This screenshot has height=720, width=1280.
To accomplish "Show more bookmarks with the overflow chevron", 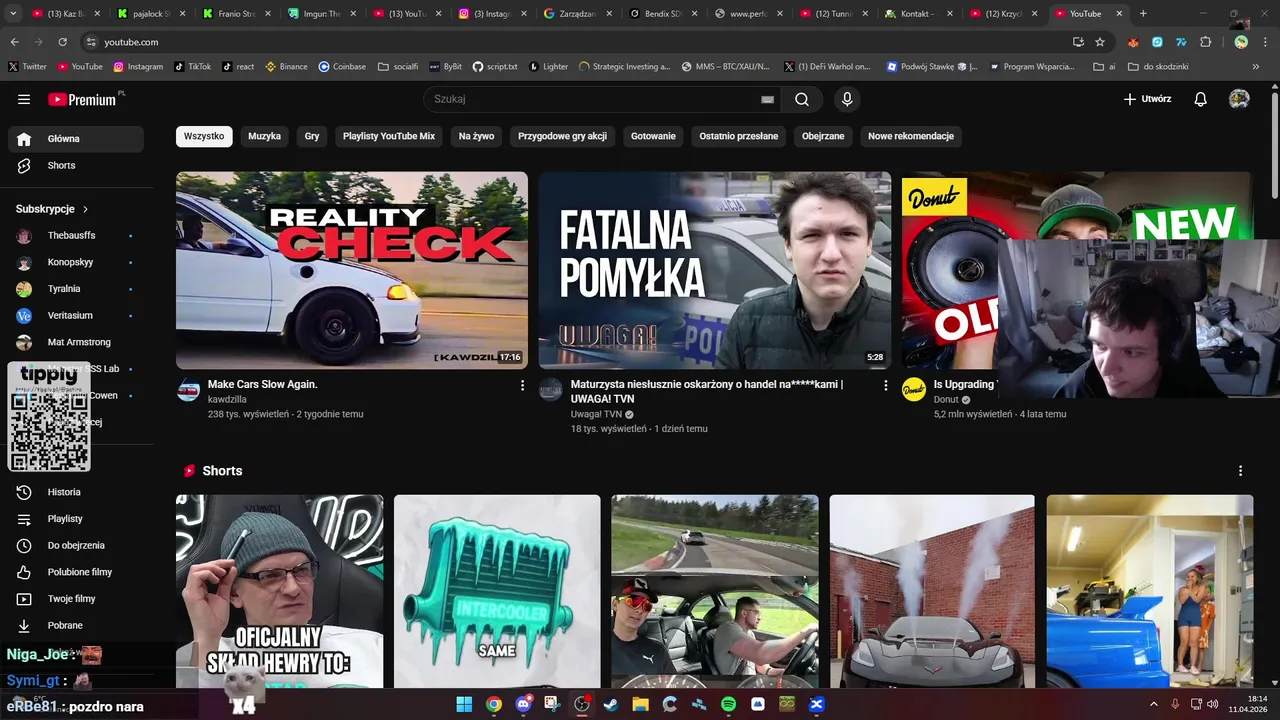I will click(1257, 67).
